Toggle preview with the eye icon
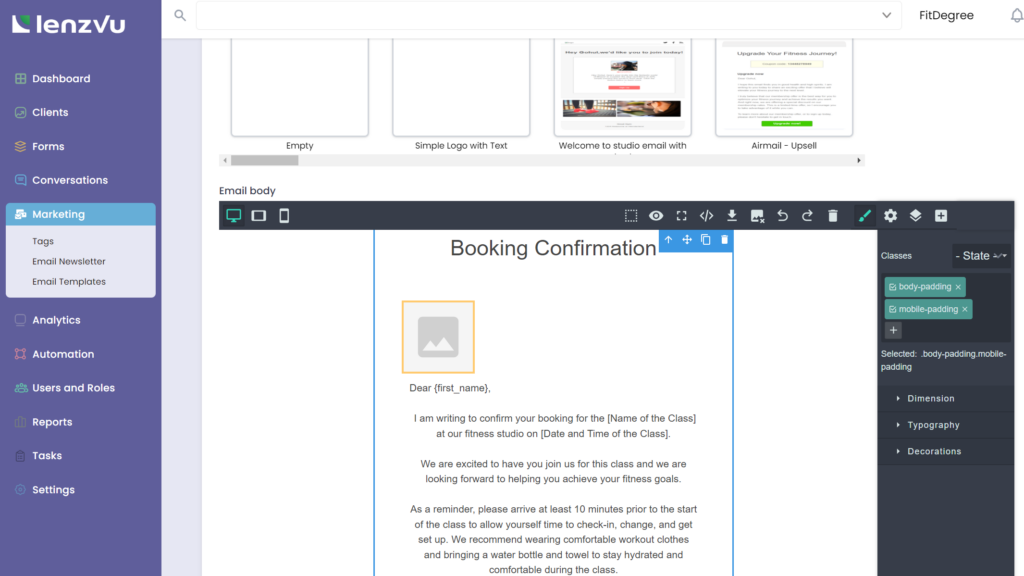This screenshot has width=1024, height=576. click(x=656, y=216)
